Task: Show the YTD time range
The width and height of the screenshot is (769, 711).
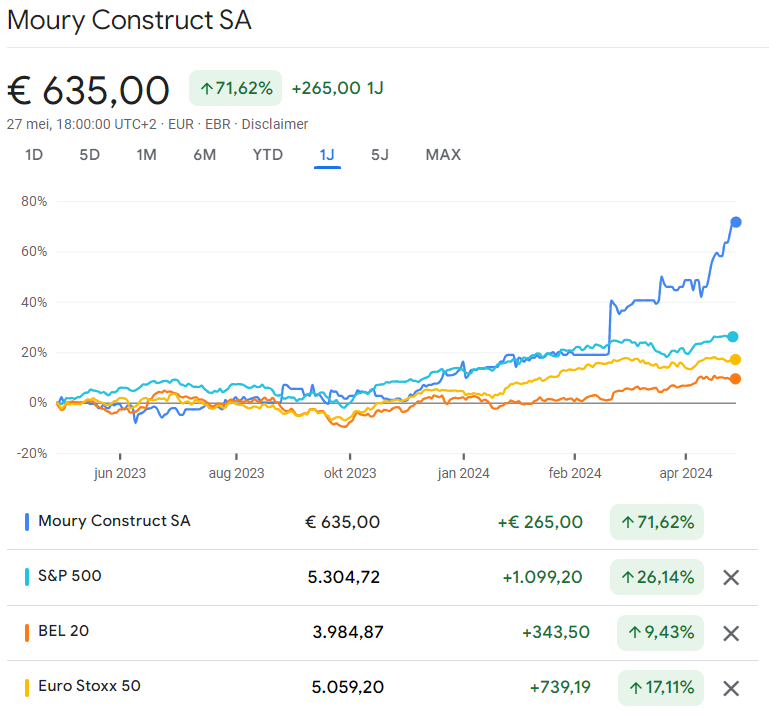Action: [x=268, y=155]
